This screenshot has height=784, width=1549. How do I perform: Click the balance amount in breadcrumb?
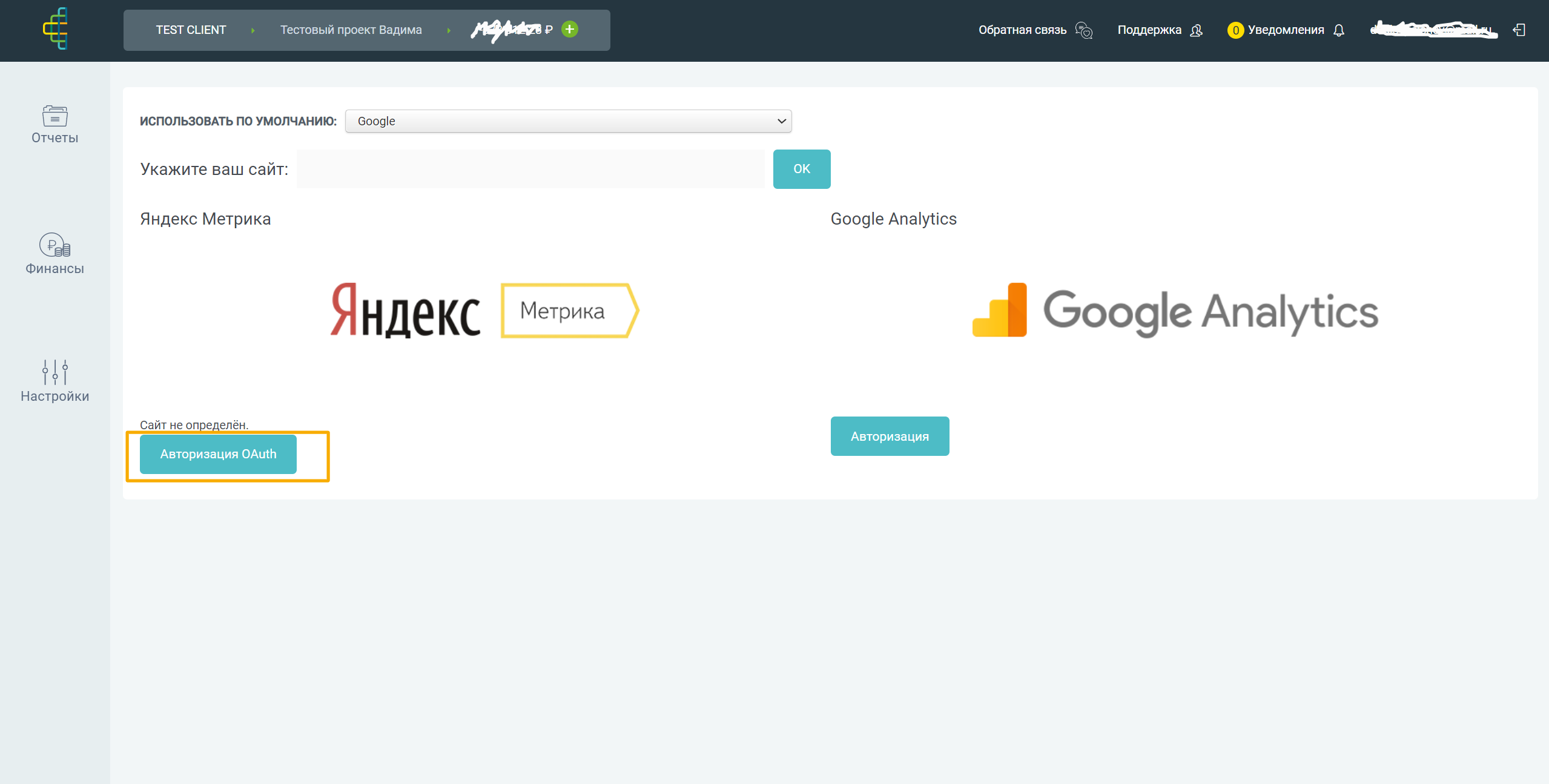click(512, 30)
